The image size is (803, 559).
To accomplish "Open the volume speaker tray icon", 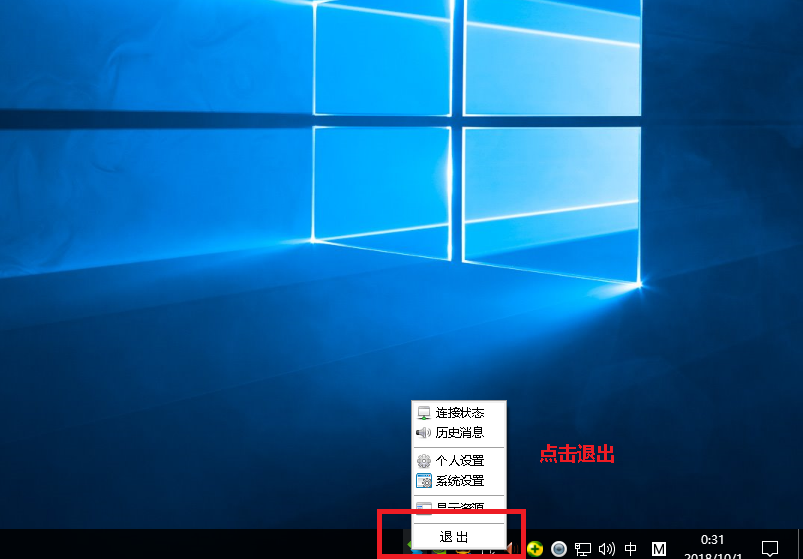I will pos(607,549).
